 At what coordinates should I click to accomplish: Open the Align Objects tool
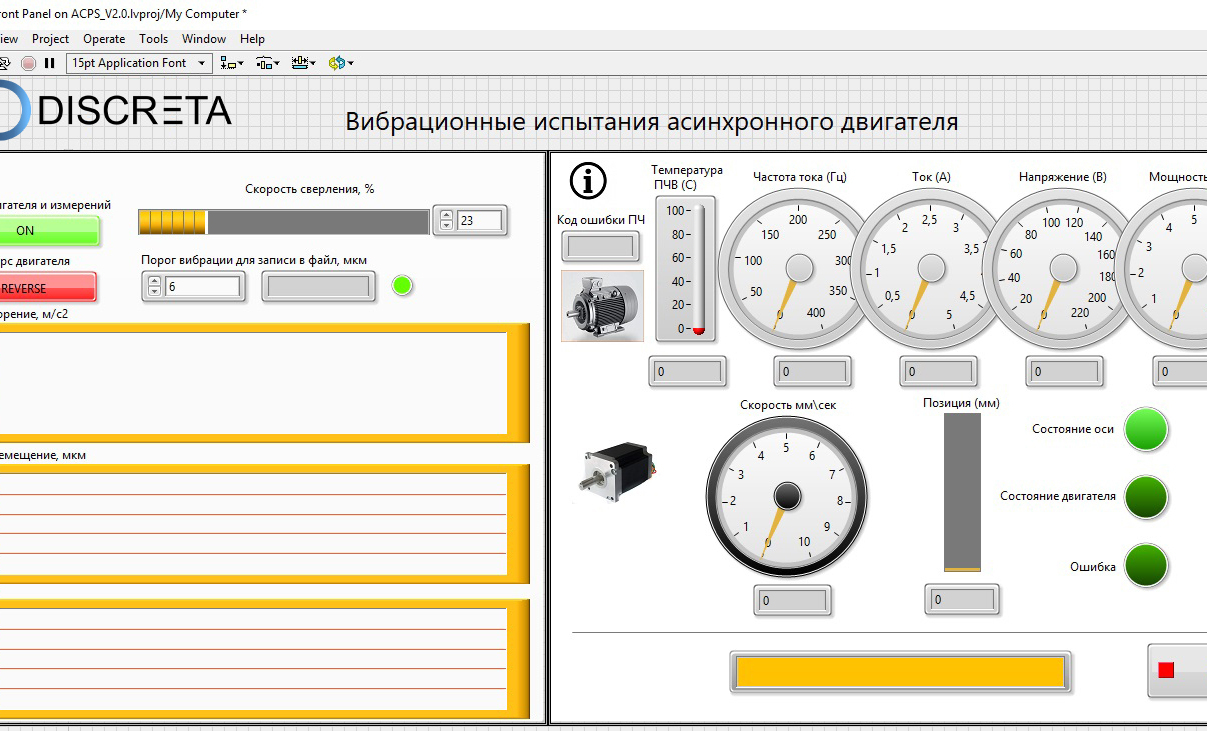click(232, 63)
